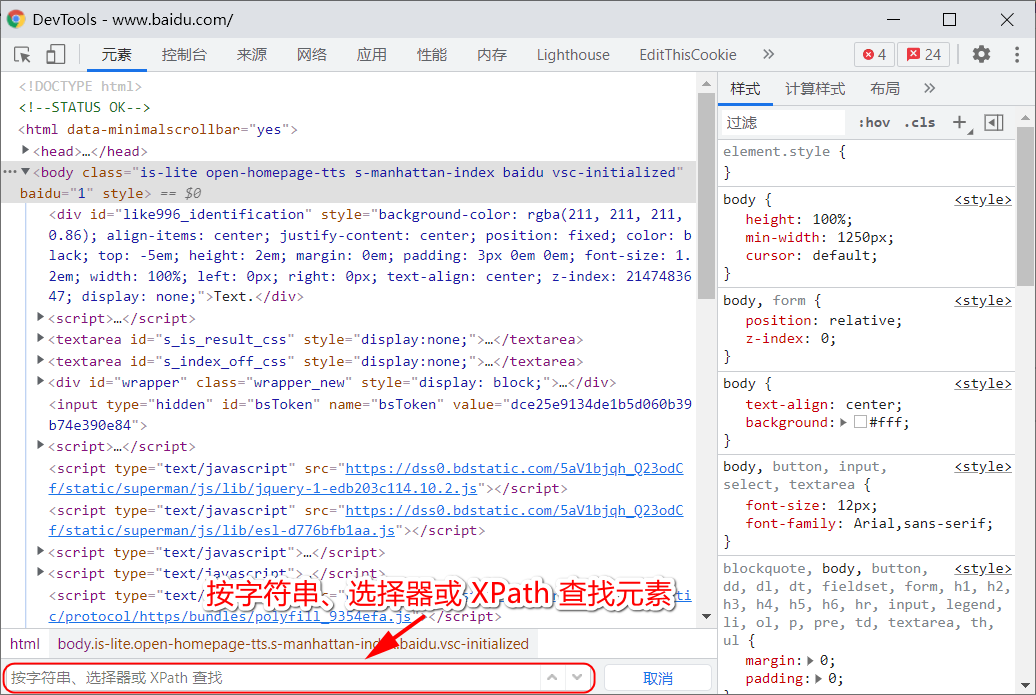Open the 来源 tab

(252, 55)
